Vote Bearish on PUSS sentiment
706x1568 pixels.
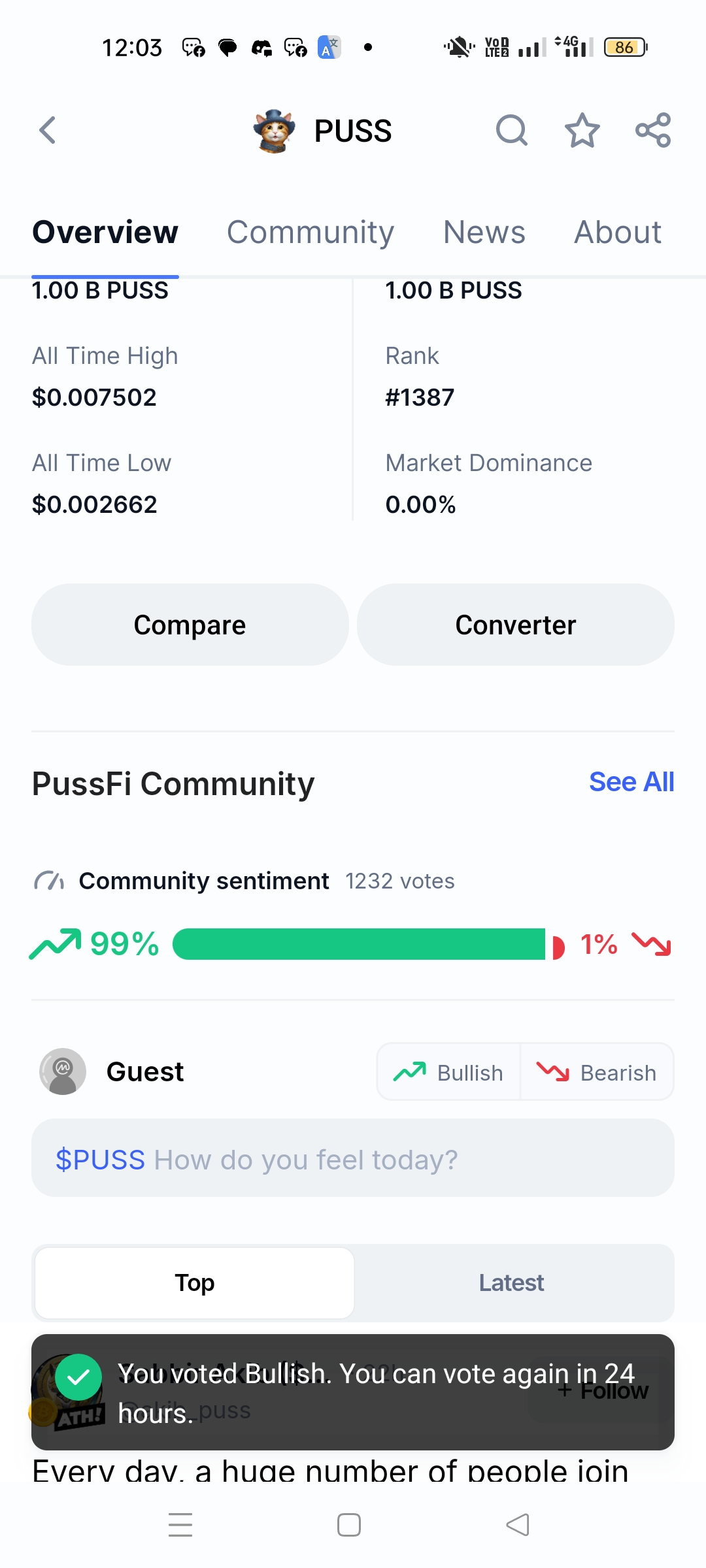point(597,1072)
